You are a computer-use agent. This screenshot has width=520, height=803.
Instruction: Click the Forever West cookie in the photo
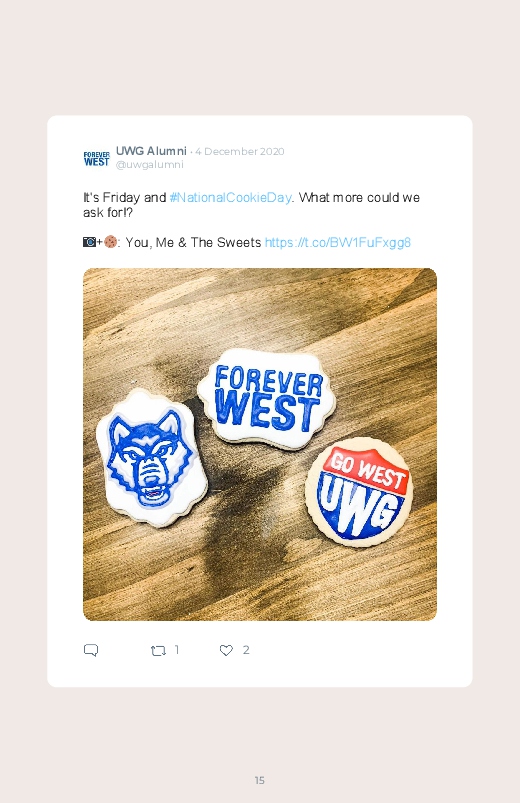(x=267, y=398)
